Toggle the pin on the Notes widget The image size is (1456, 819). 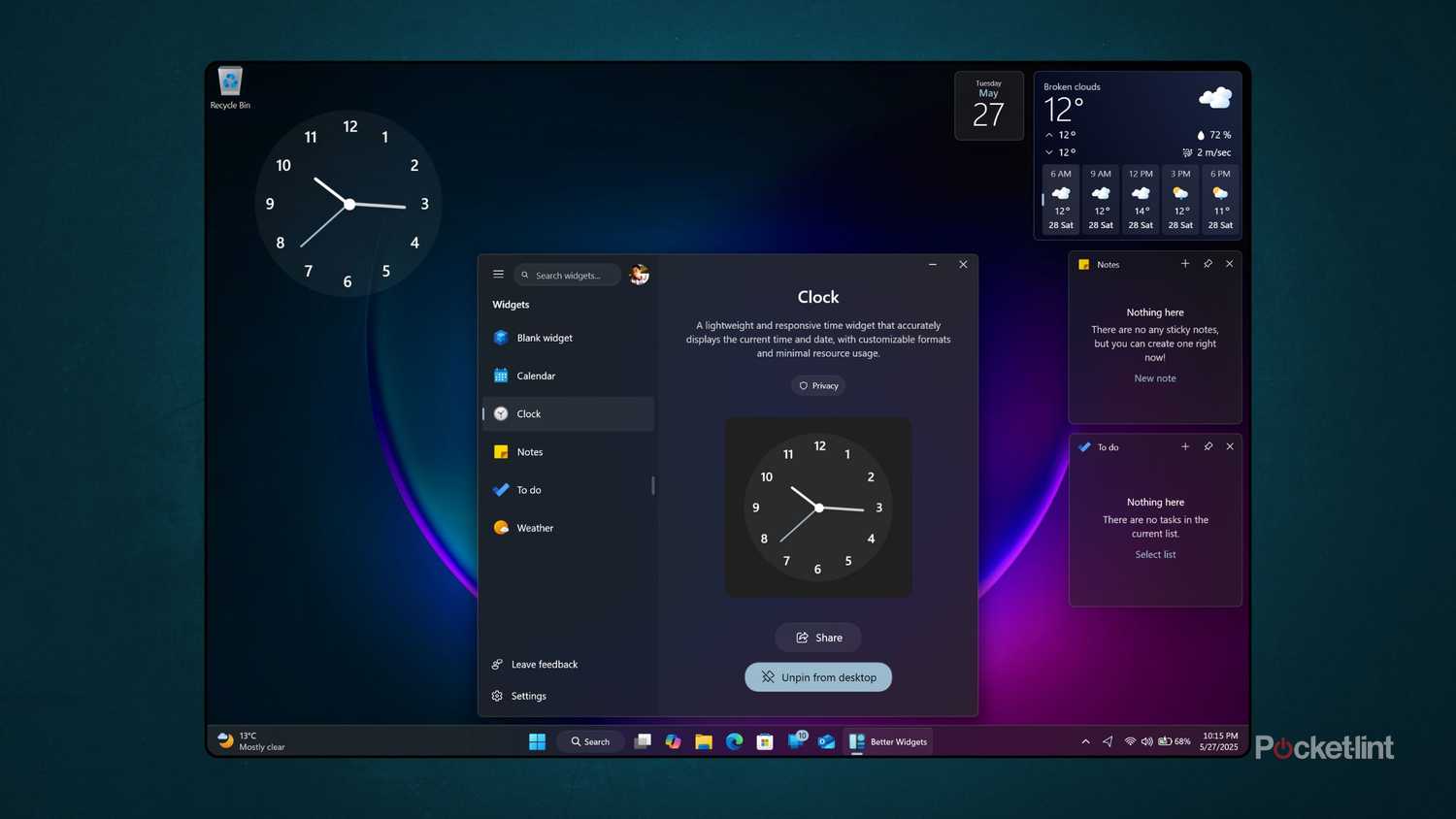click(x=1208, y=263)
